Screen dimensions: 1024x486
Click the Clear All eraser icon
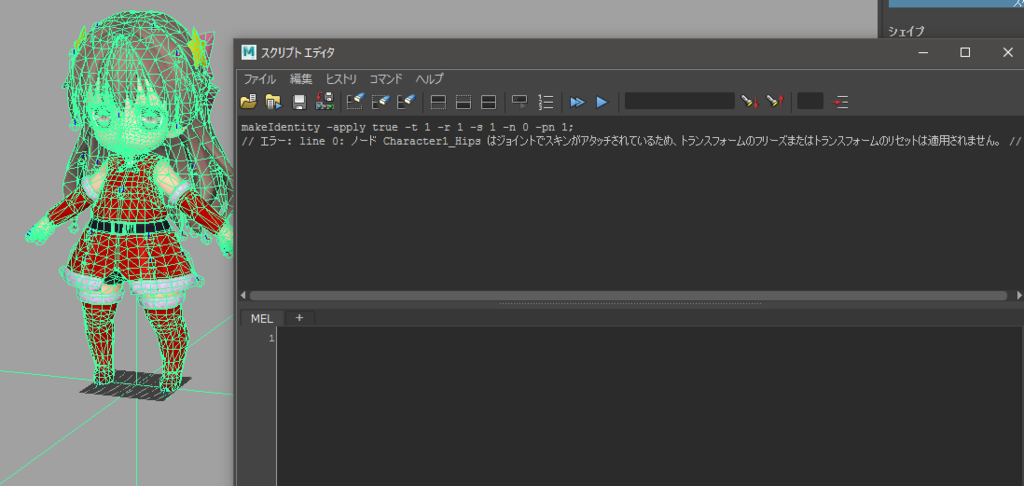406,101
